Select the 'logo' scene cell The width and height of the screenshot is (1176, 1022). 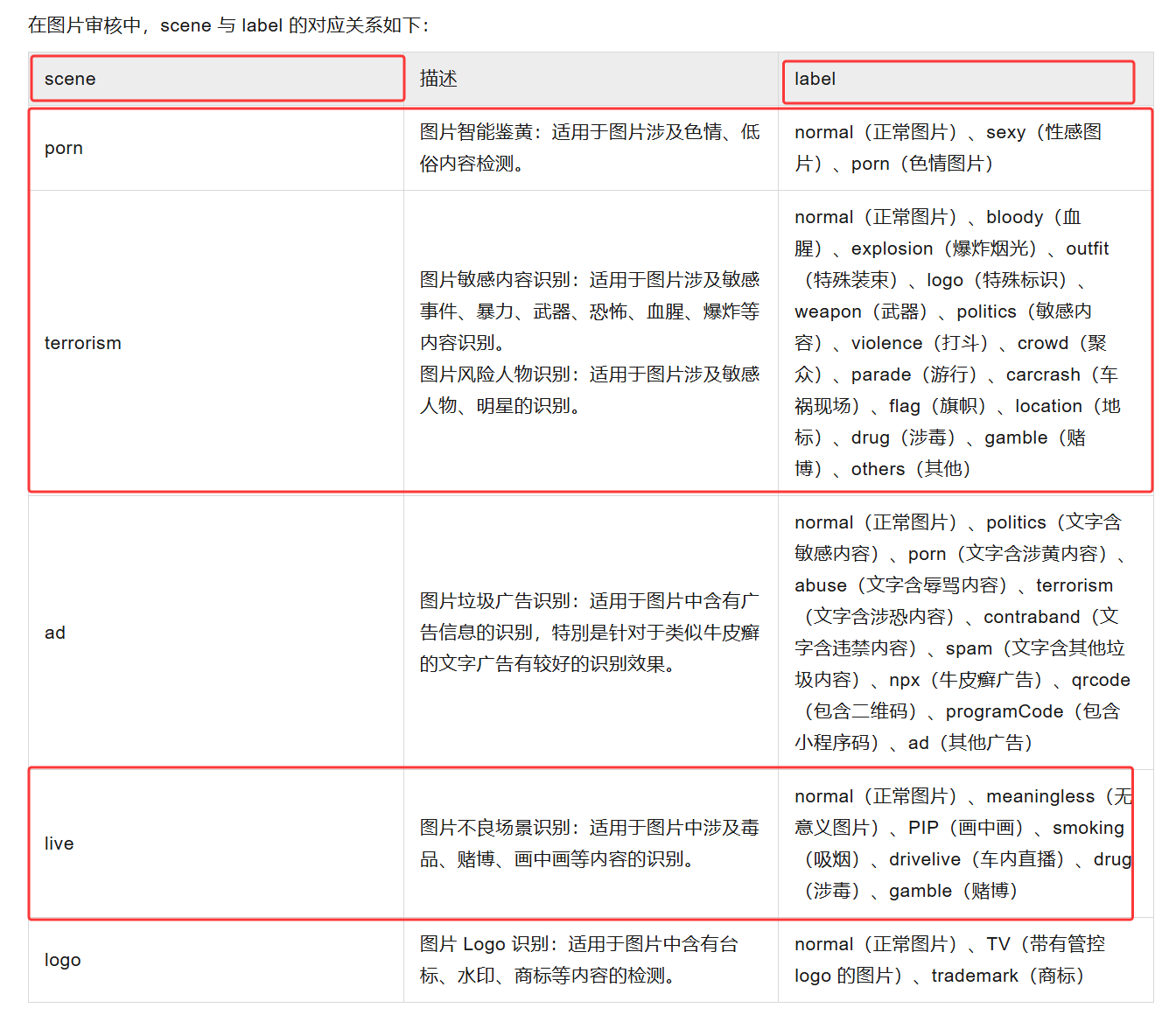pos(216,960)
